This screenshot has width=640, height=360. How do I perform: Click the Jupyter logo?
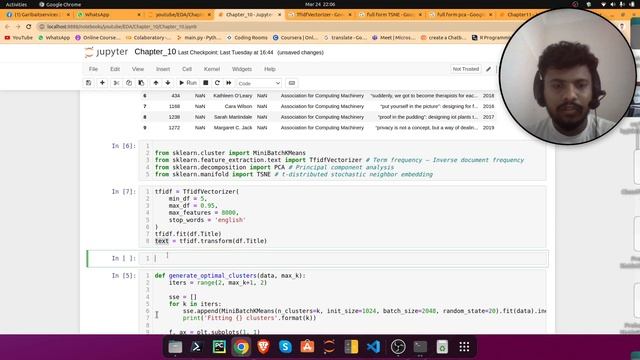click(x=106, y=52)
